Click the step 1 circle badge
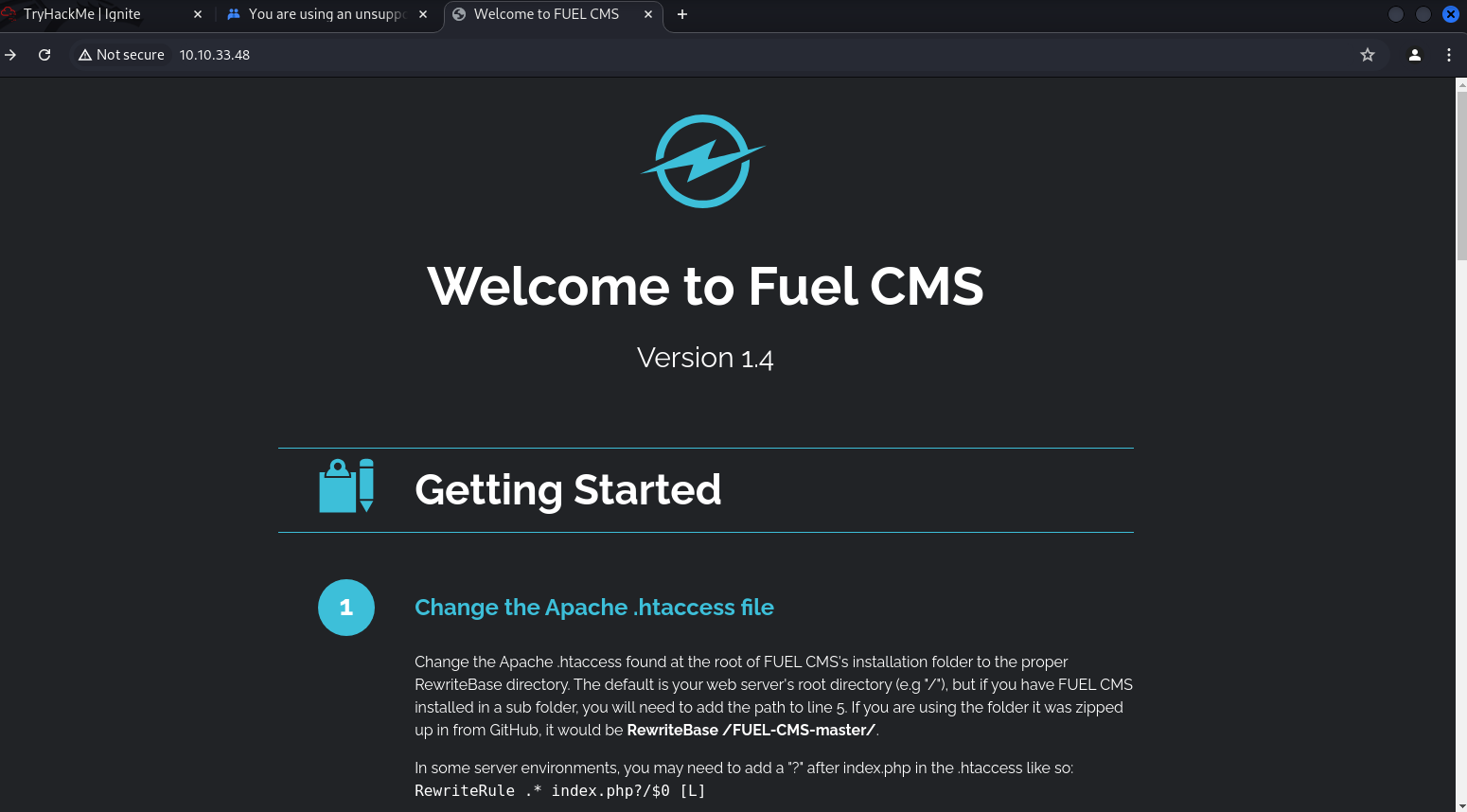 pos(346,608)
